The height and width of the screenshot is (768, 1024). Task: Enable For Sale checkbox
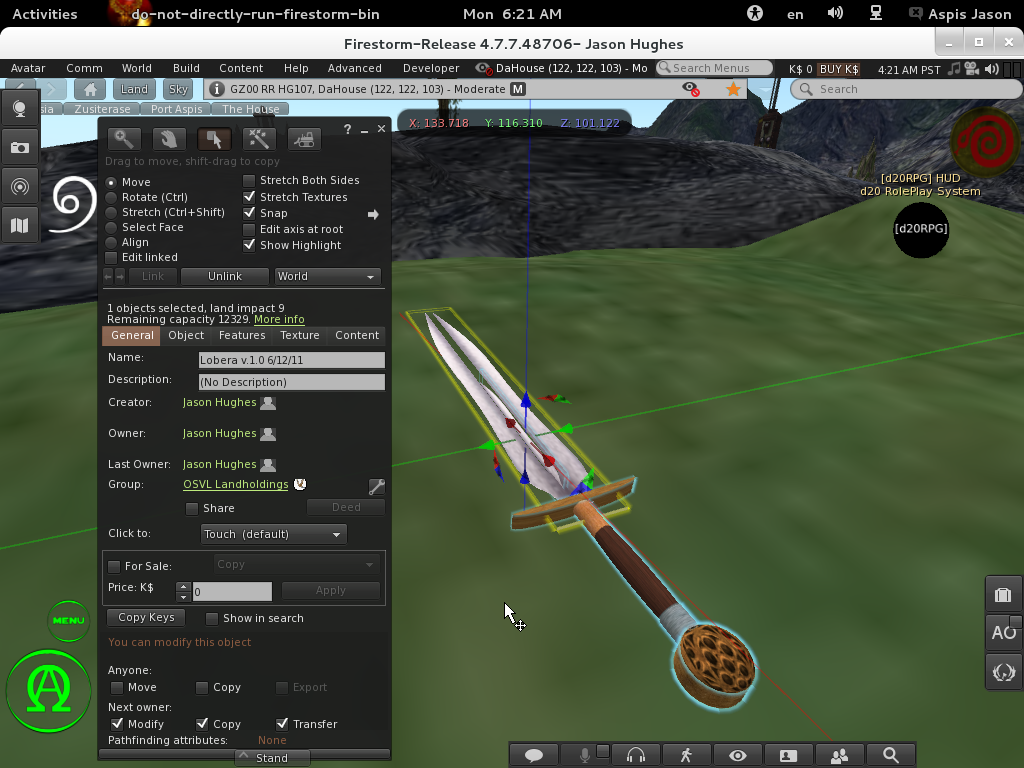tap(114, 566)
